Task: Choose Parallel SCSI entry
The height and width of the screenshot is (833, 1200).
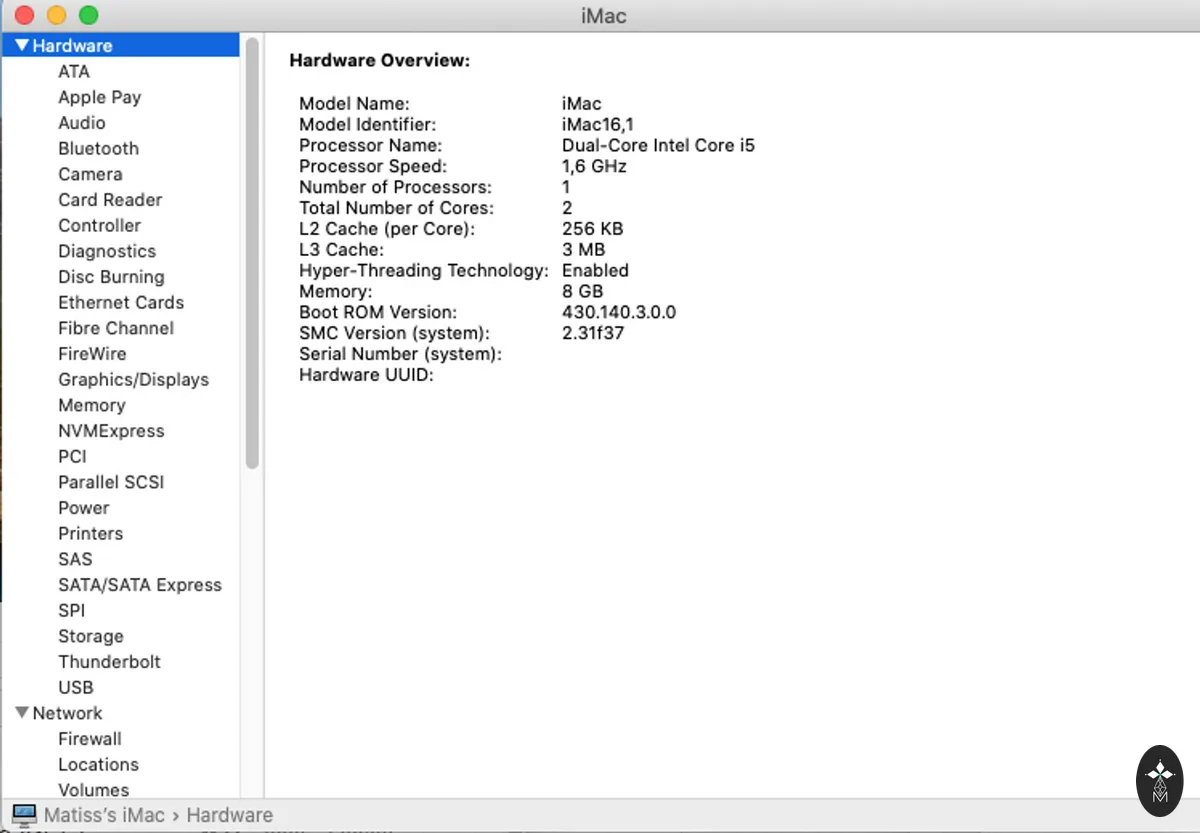Action: tap(111, 482)
